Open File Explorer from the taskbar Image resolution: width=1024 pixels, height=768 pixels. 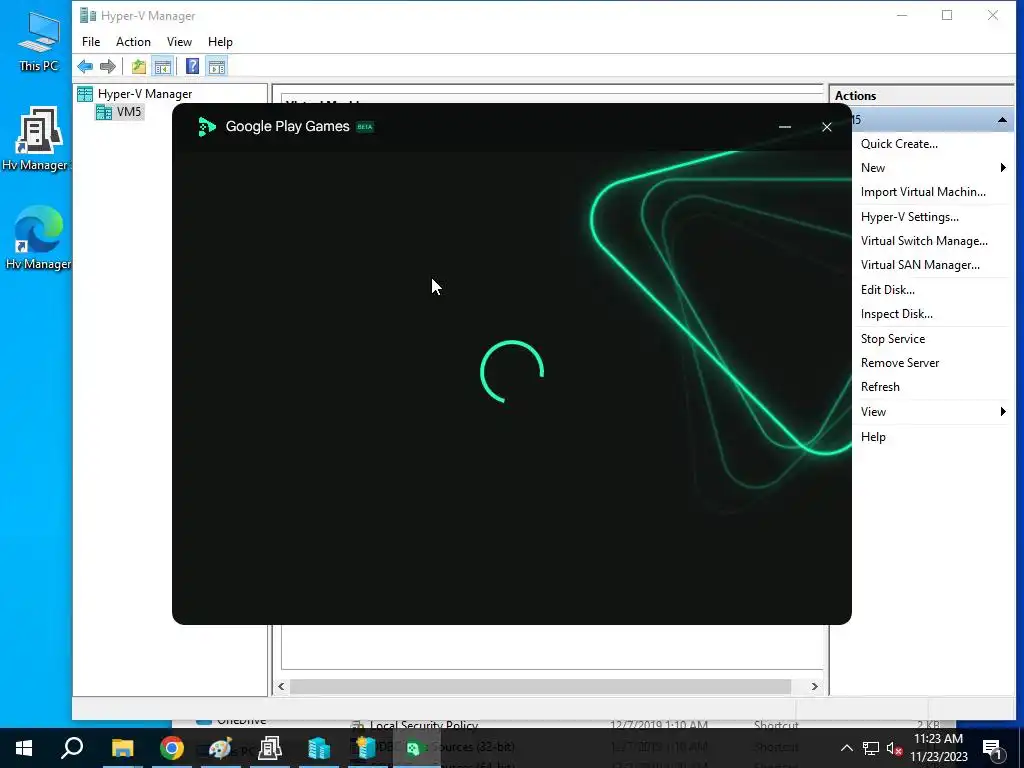(x=122, y=748)
